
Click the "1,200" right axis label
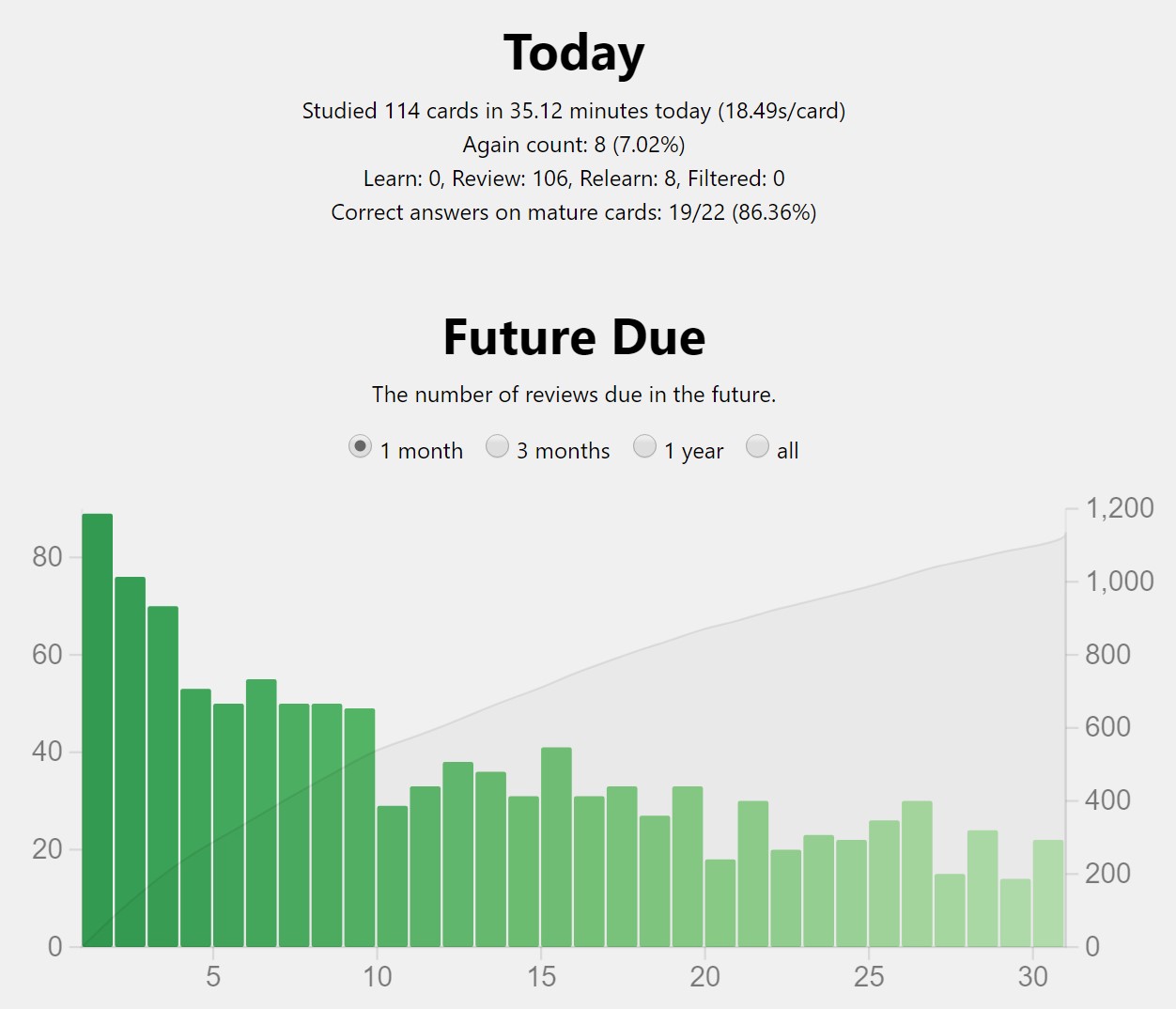1120,508
